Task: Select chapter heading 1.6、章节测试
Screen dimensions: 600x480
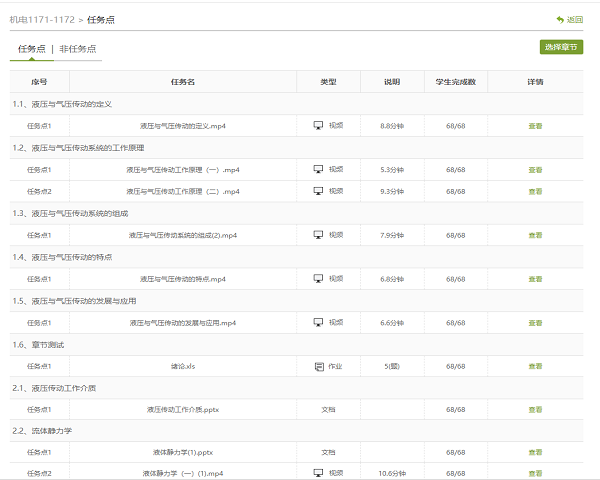Action: coord(38,345)
